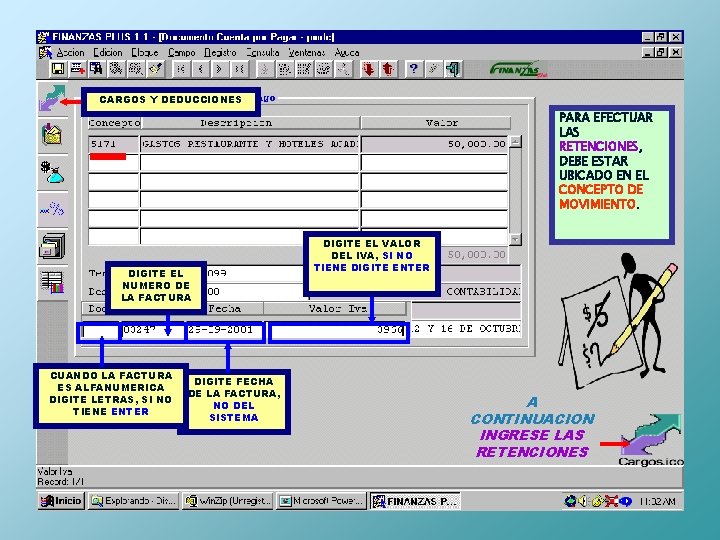Go to previous record toolbar arrow
The height and width of the screenshot is (540, 720).
[200, 69]
